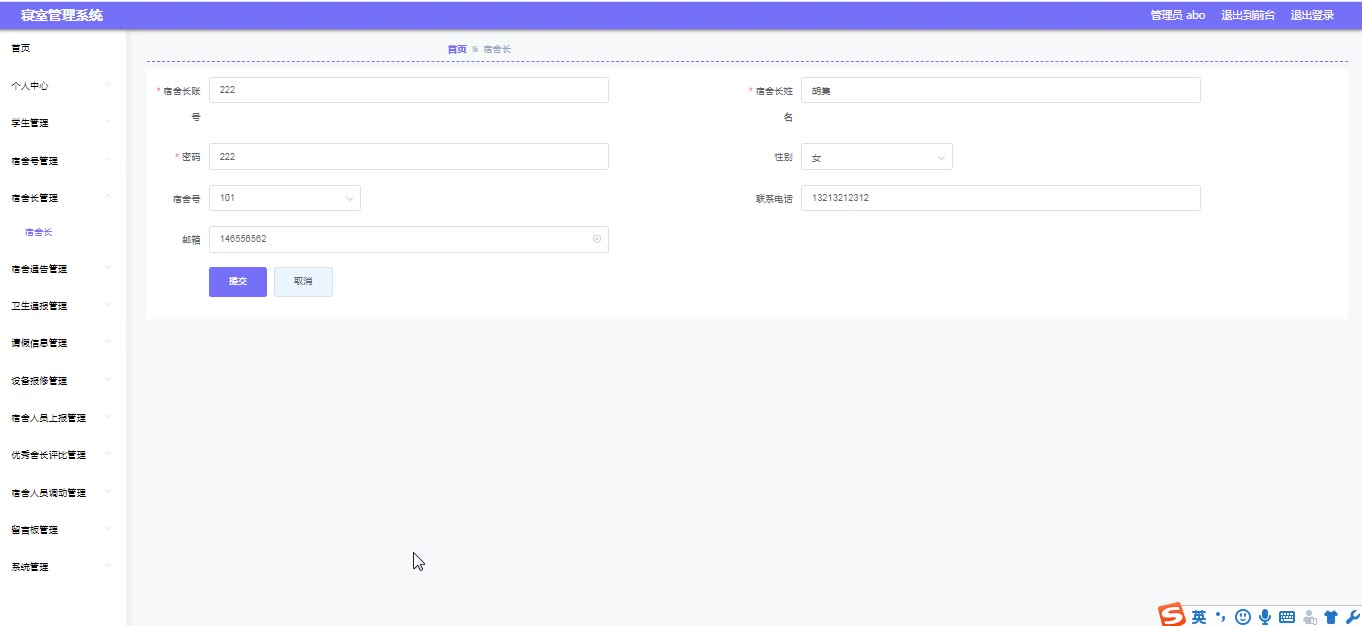
Task: Cancel editing with the 取消 button
Action: pyautogui.click(x=303, y=282)
